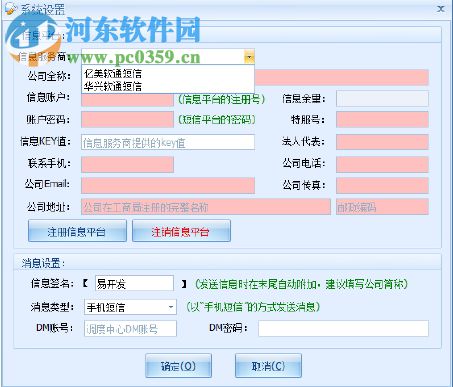Close the 系统设置 dialog window

[x=441, y=9]
